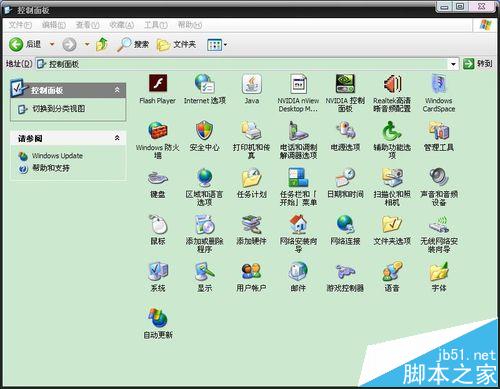This screenshot has height=389, width=500.
Task: Expand the back history dropdown arrow
Action: pyautogui.click(x=52, y=44)
